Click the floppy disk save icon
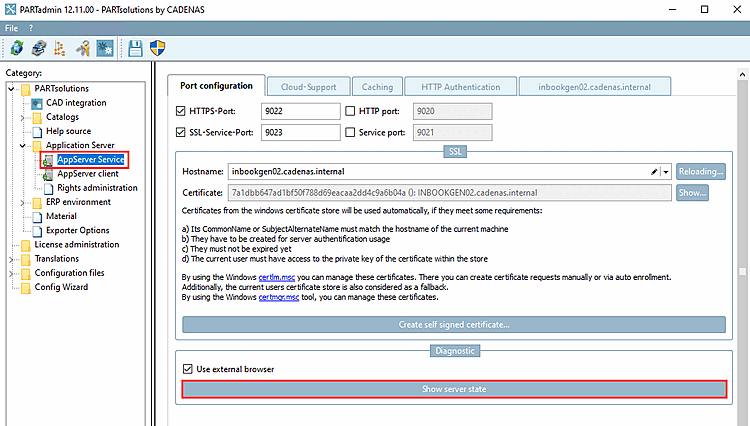This screenshot has height=426, width=750. click(135, 48)
